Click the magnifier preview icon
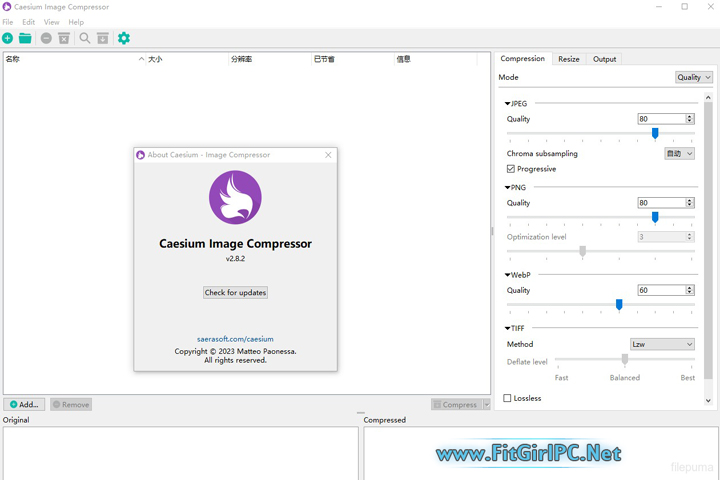 85,38
